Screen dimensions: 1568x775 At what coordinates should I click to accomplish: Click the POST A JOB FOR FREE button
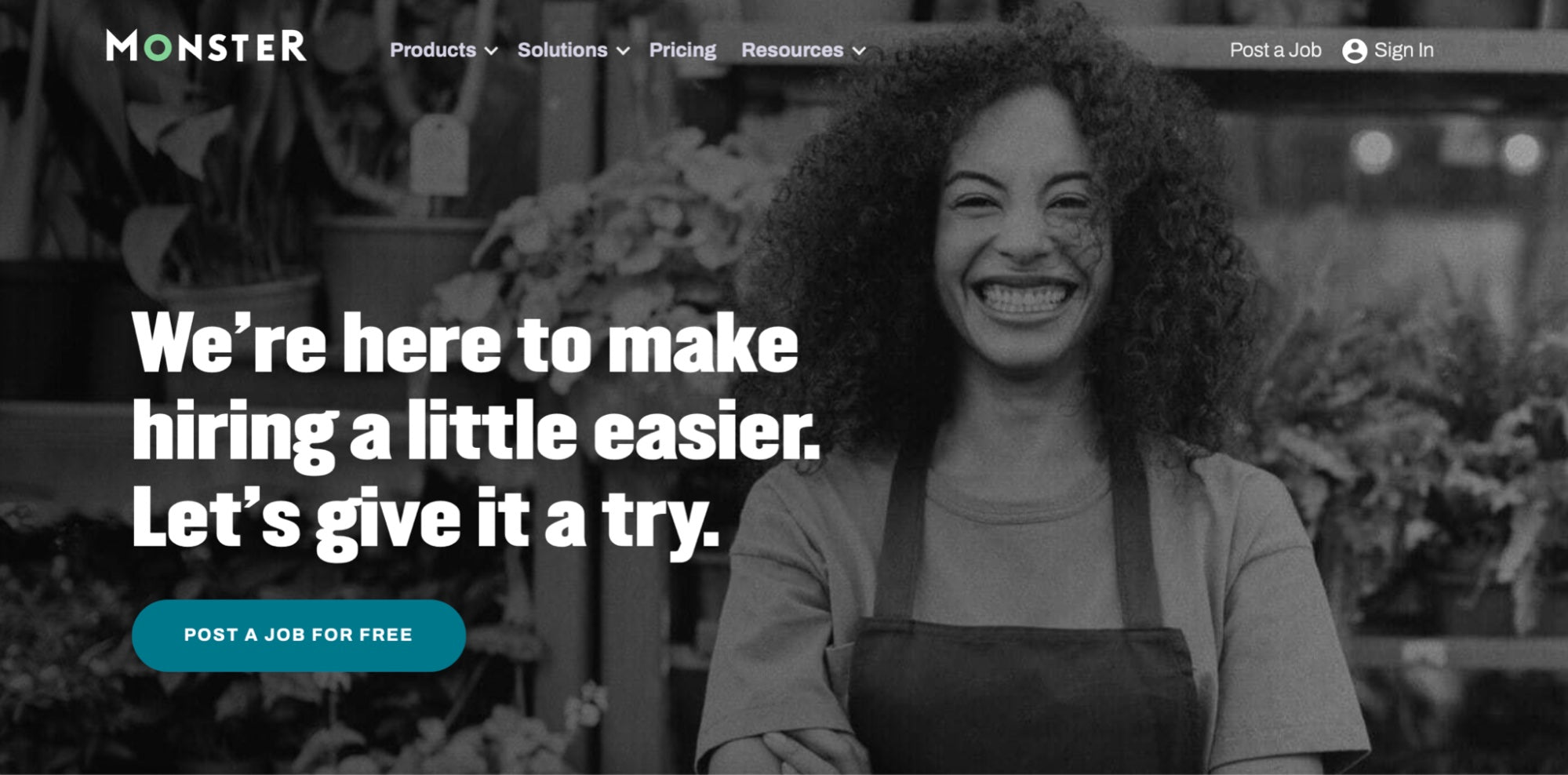click(x=299, y=635)
